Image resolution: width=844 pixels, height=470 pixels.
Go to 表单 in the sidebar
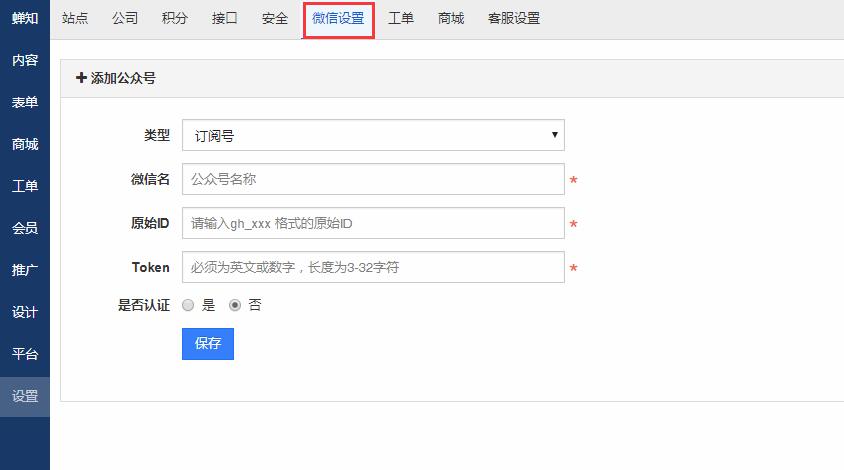tap(25, 102)
